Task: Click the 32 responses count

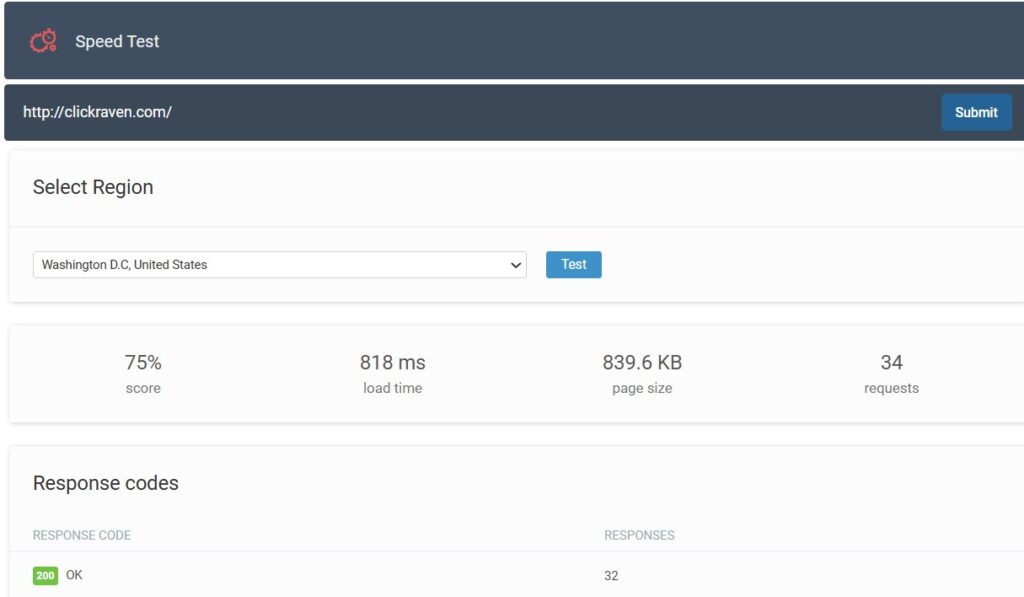Action: [x=611, y=576]
